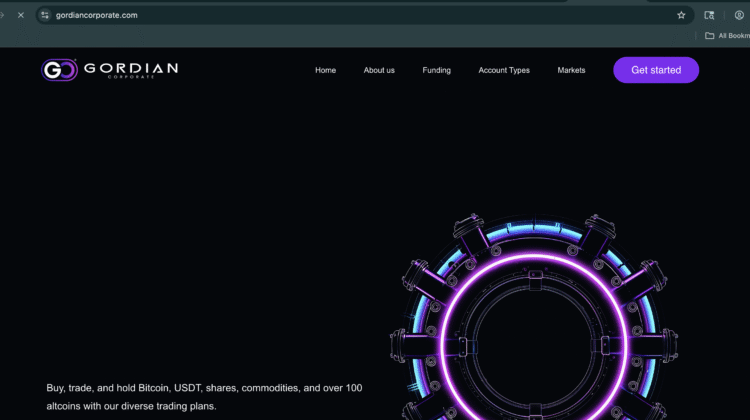Open the Account Types menu item

click(504, 70)
